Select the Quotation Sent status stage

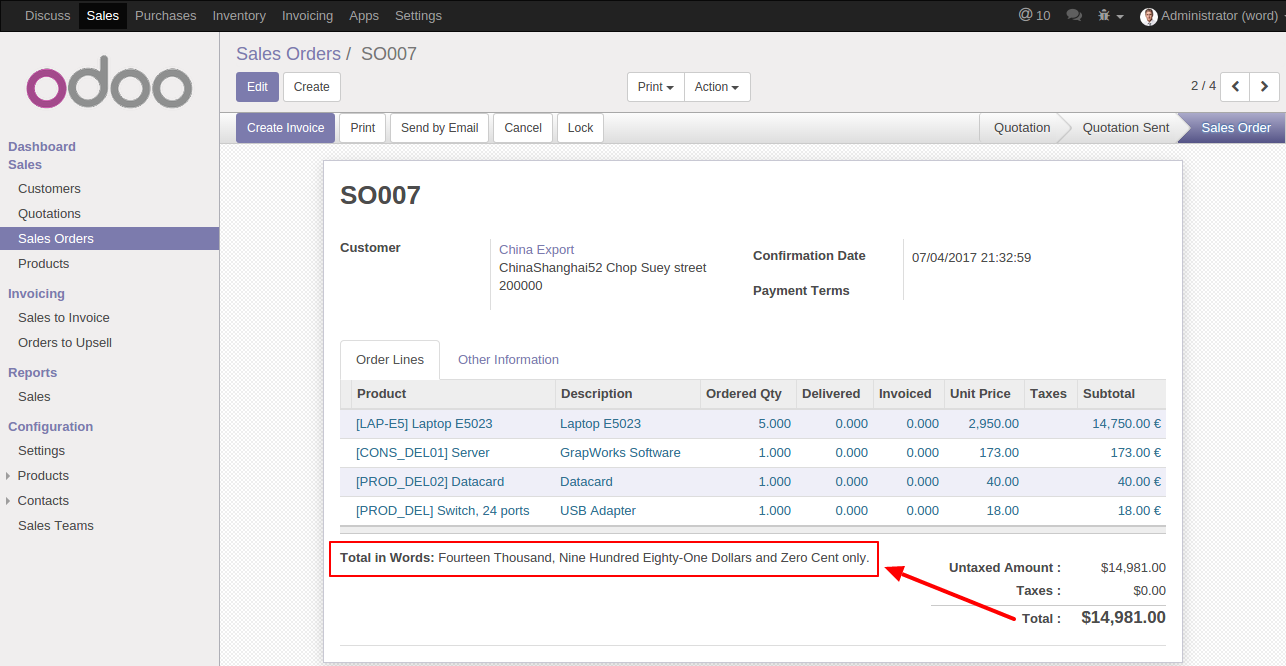click(1126, 128)
